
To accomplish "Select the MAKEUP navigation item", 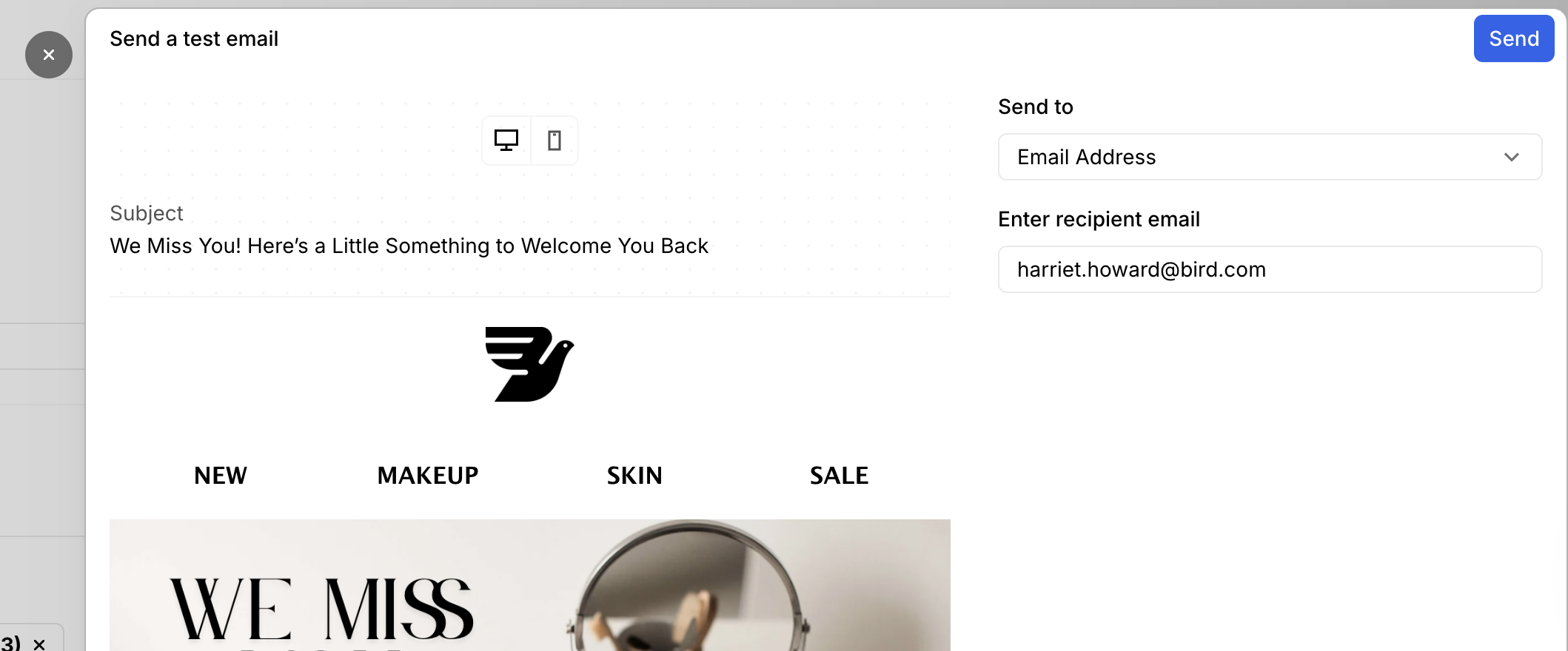I will pyautogui.click(x=428, y=476).
